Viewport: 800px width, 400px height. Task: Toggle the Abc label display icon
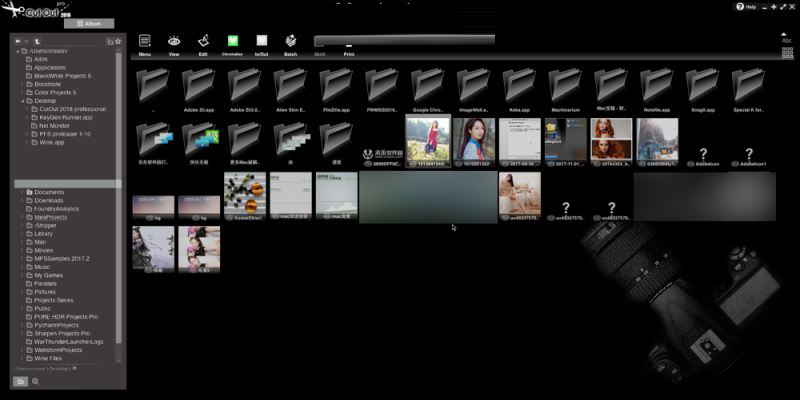tap(786, 39)
